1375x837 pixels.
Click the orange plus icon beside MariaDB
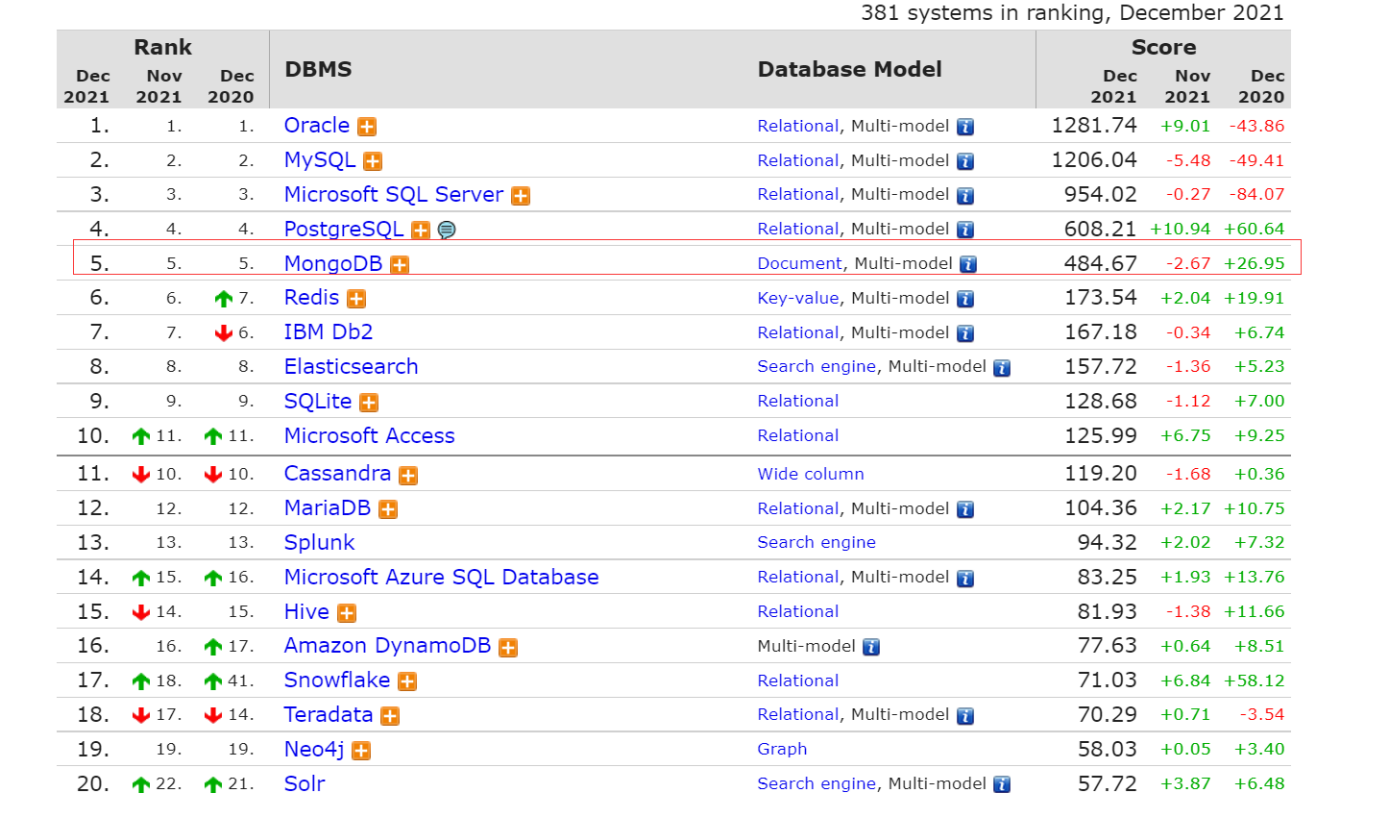tap(388, 510)
